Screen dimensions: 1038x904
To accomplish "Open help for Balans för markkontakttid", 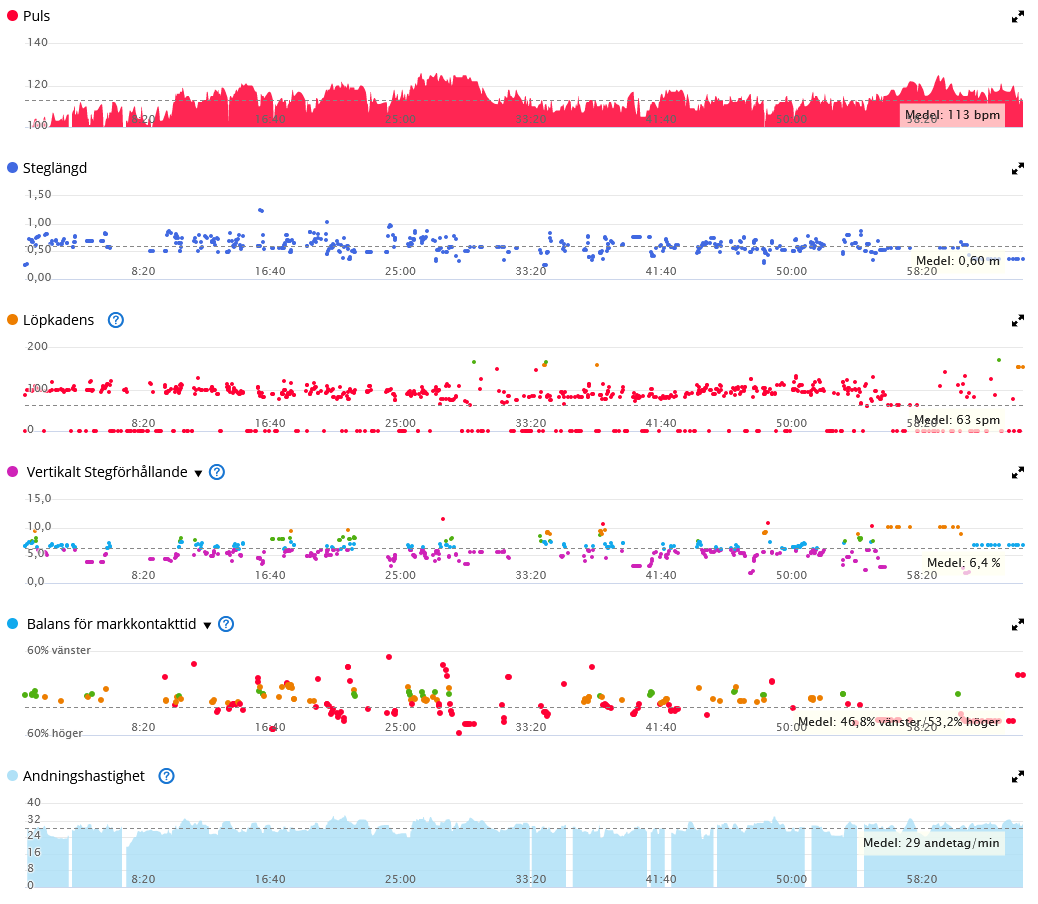I will coord(226,624).
